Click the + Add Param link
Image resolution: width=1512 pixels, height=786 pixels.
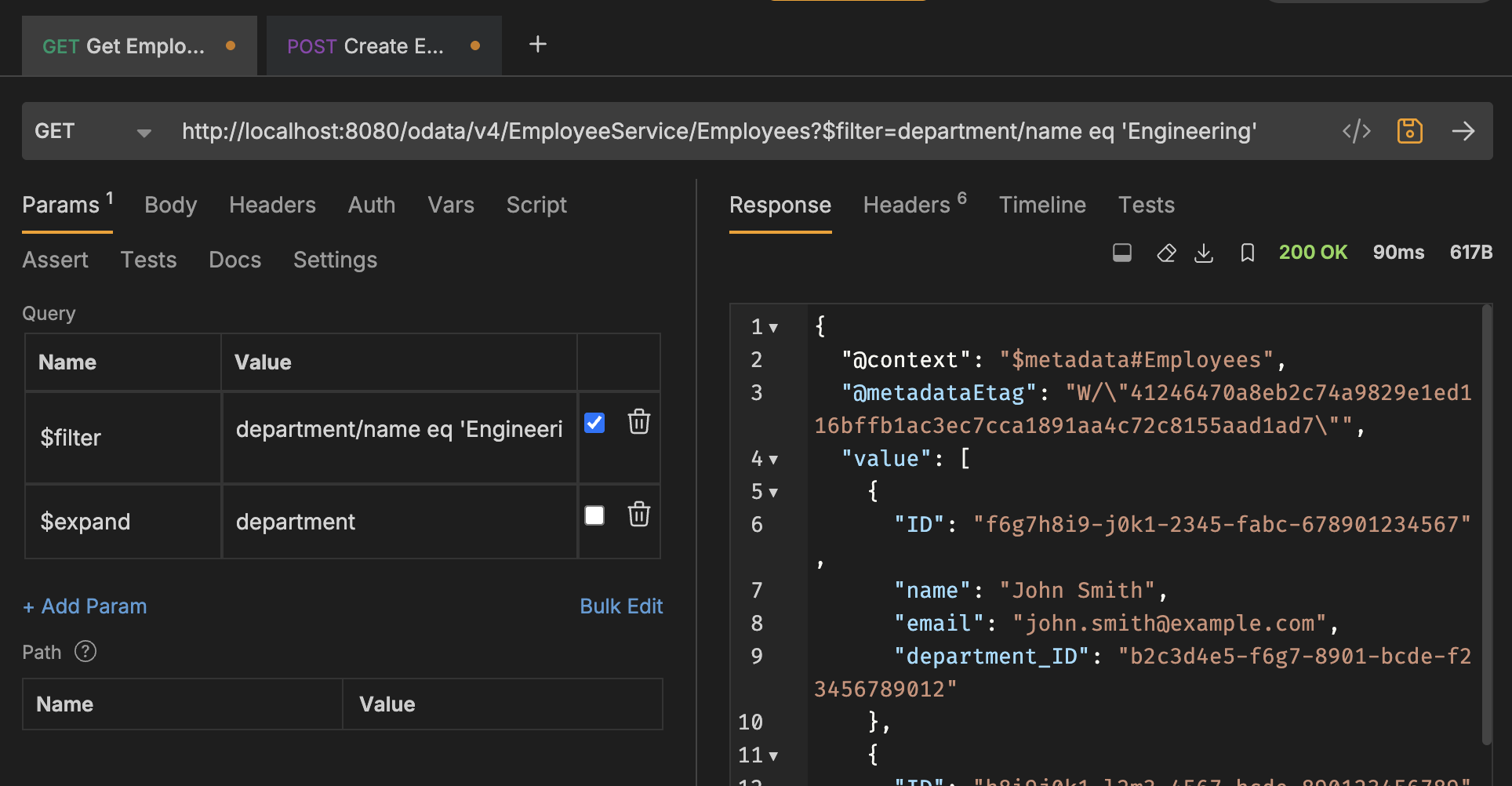[x=85, y=606]
